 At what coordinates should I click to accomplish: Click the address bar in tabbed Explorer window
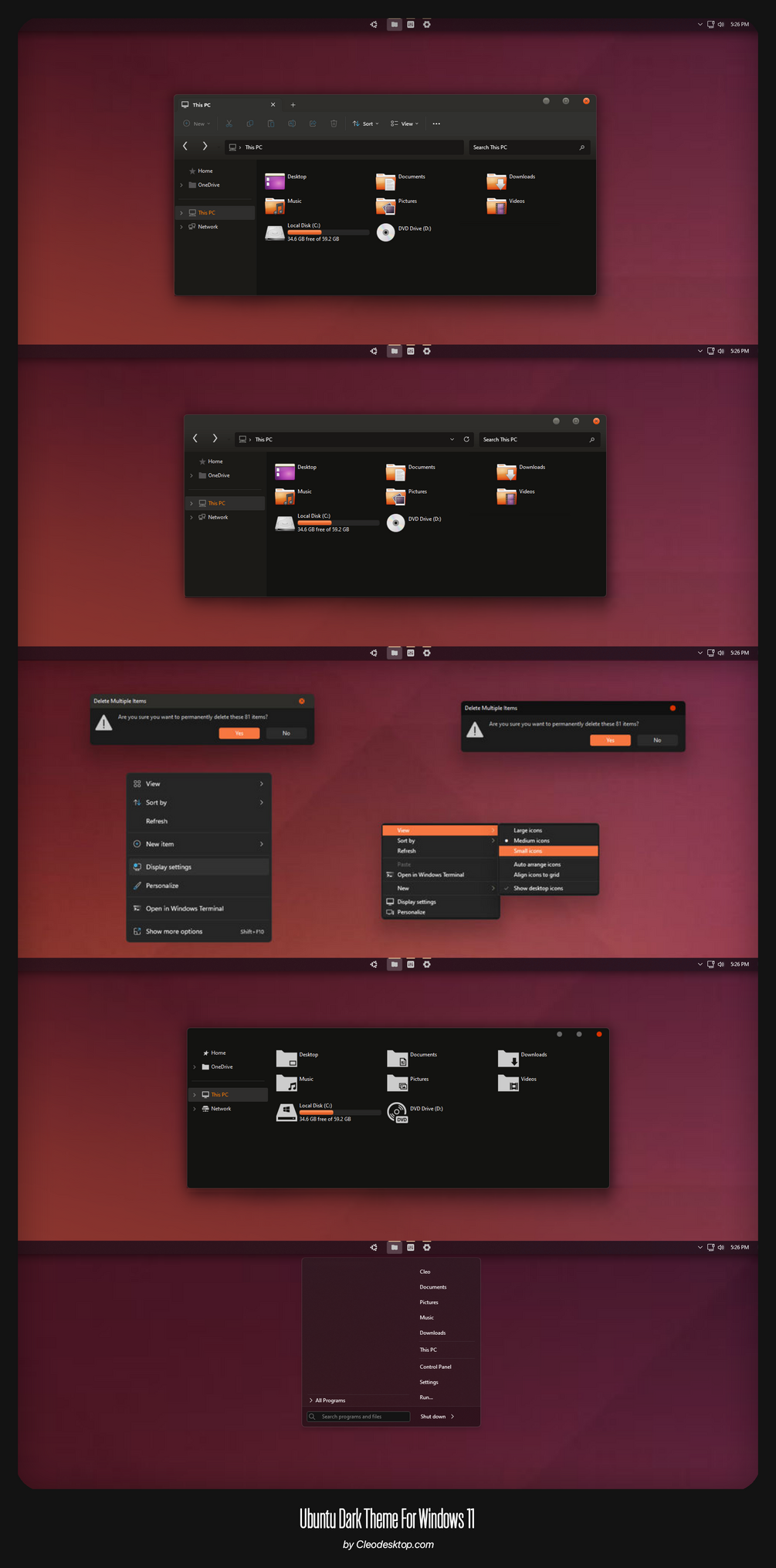[344, 147]
